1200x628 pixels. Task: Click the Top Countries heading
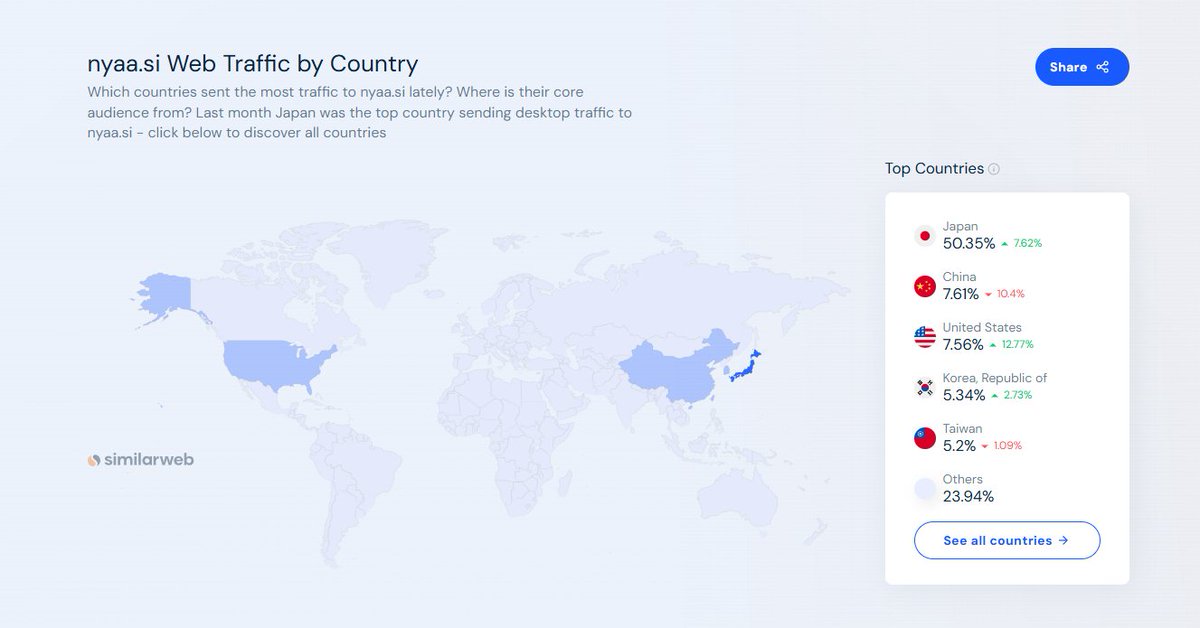[x=934, y=168]
